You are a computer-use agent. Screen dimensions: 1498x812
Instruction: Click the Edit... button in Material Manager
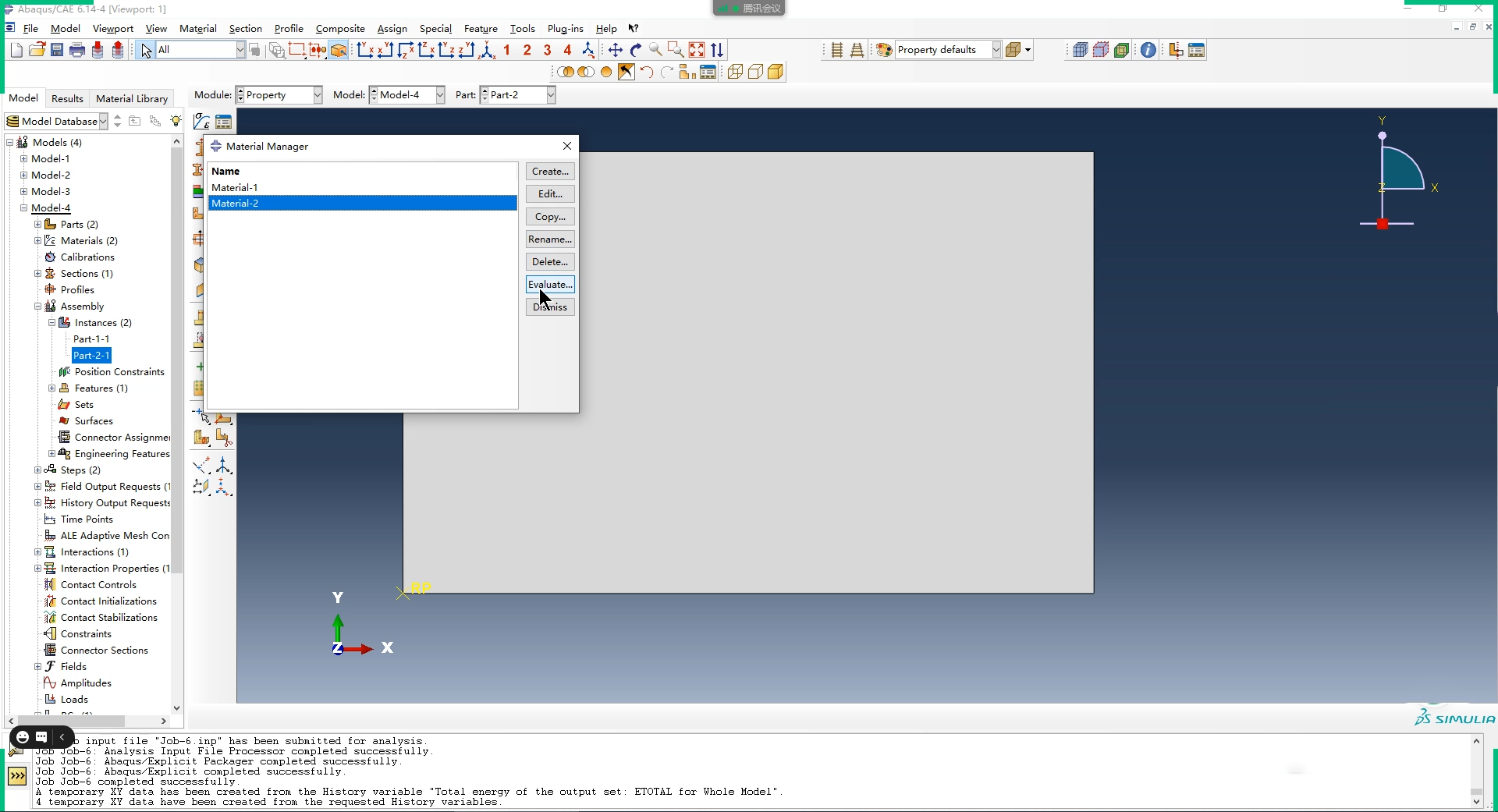tap(550, 194)
